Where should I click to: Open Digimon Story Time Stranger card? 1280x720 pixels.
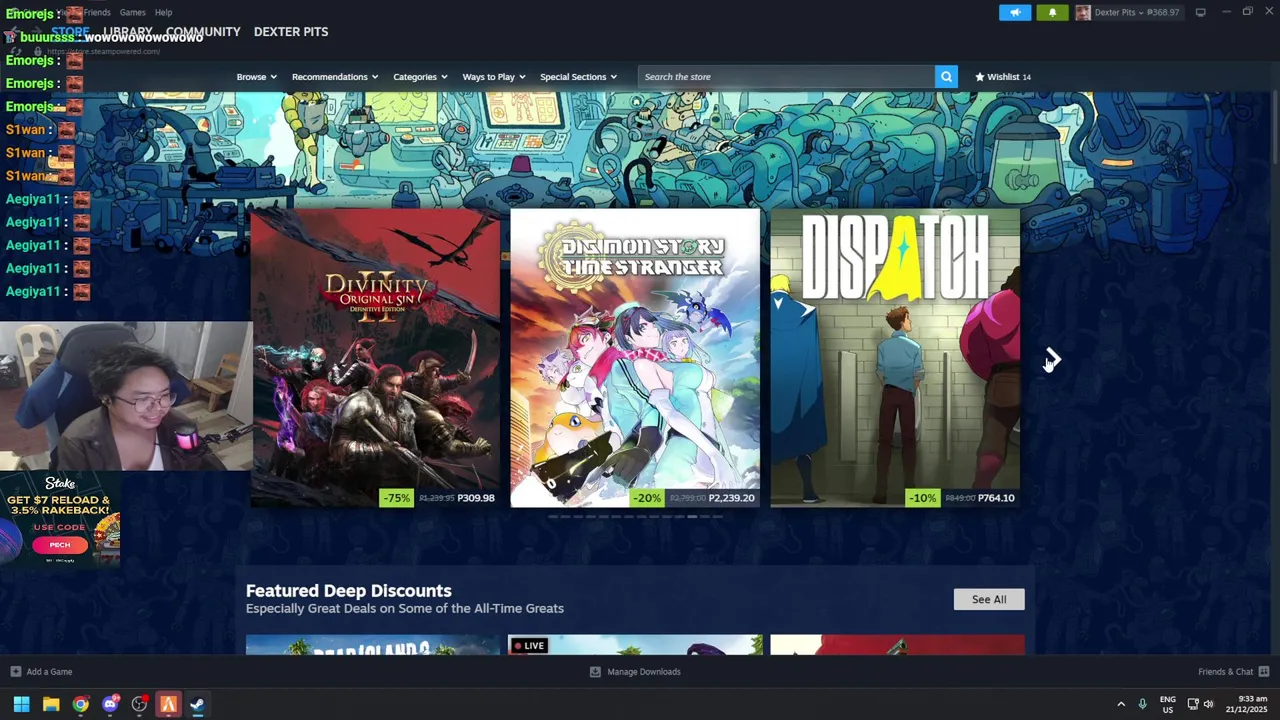pos(635,358)
